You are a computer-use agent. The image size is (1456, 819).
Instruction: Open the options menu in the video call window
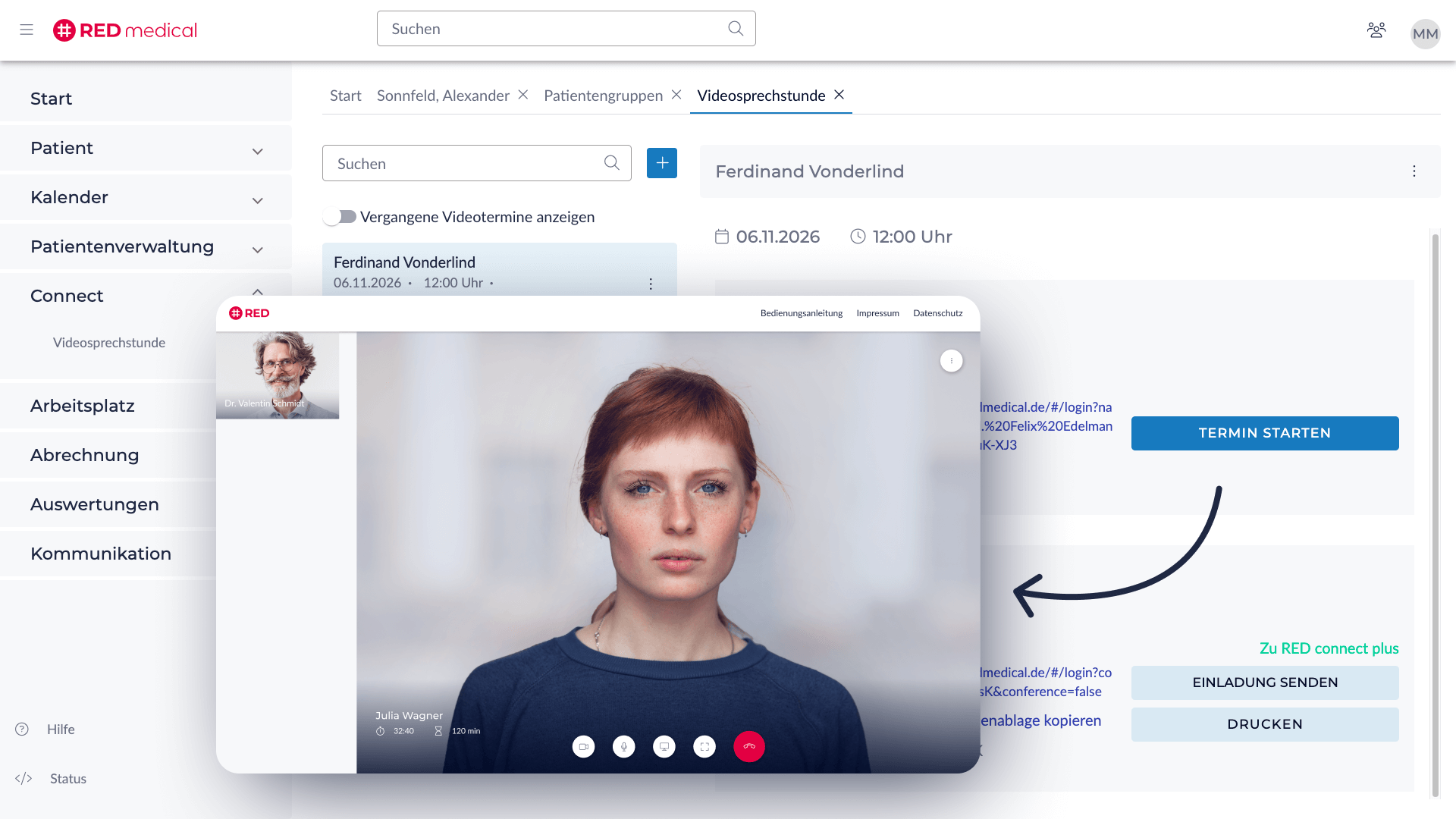tap(952, 361)
